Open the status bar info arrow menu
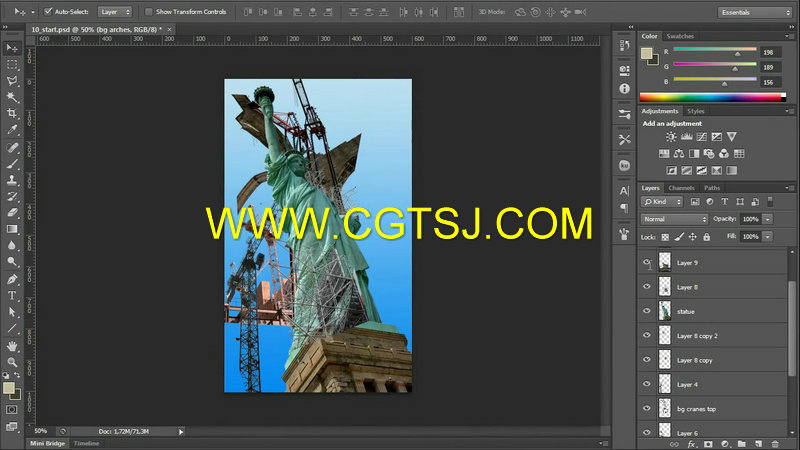 [181, 432]
